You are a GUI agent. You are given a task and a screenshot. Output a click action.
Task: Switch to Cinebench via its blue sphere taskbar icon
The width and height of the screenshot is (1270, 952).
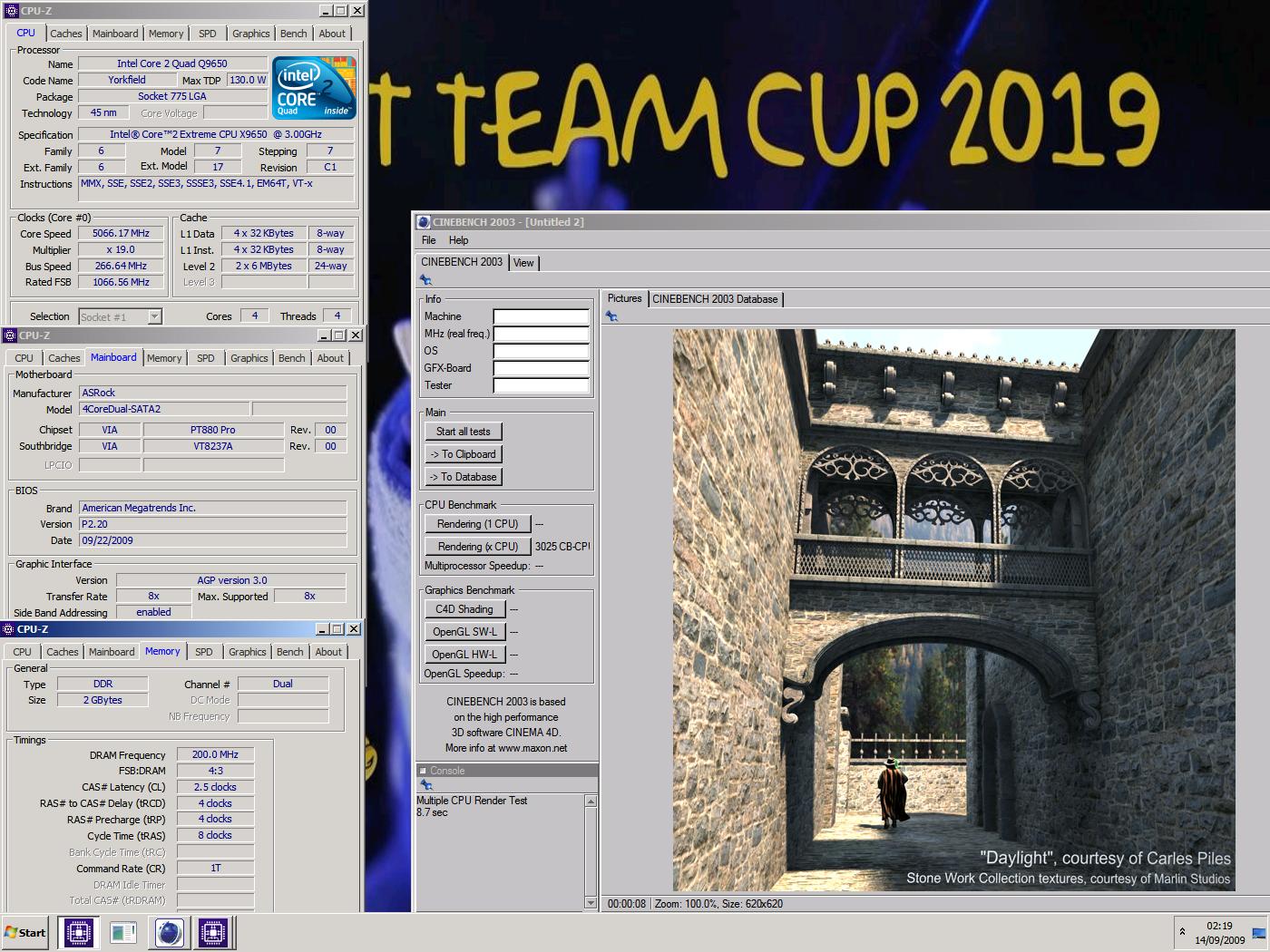point(169,932)
